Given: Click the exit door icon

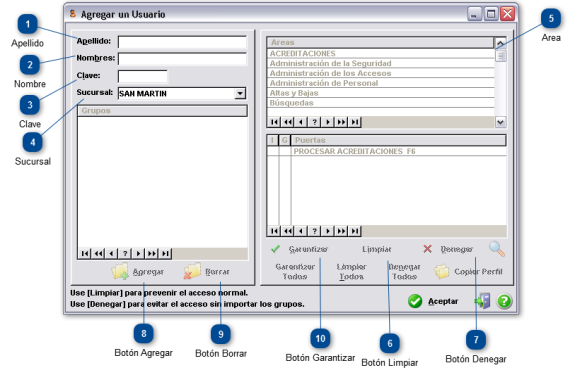Looking at the screenshot, I should coord(482,301).
